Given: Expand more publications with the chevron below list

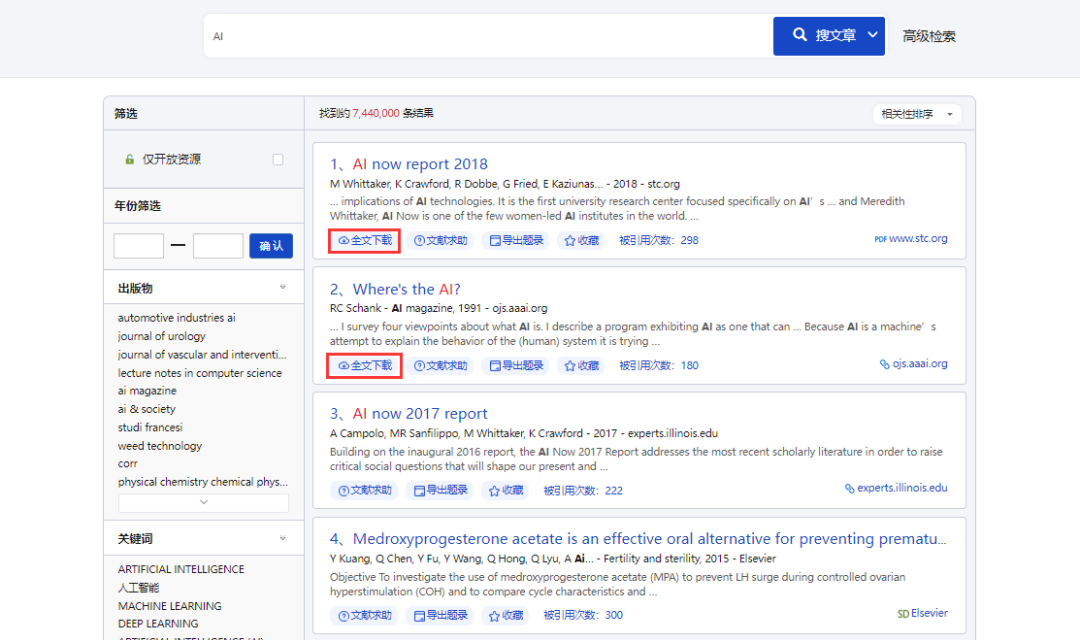Looking at the screenshot, I should click(x=203, y=502).
